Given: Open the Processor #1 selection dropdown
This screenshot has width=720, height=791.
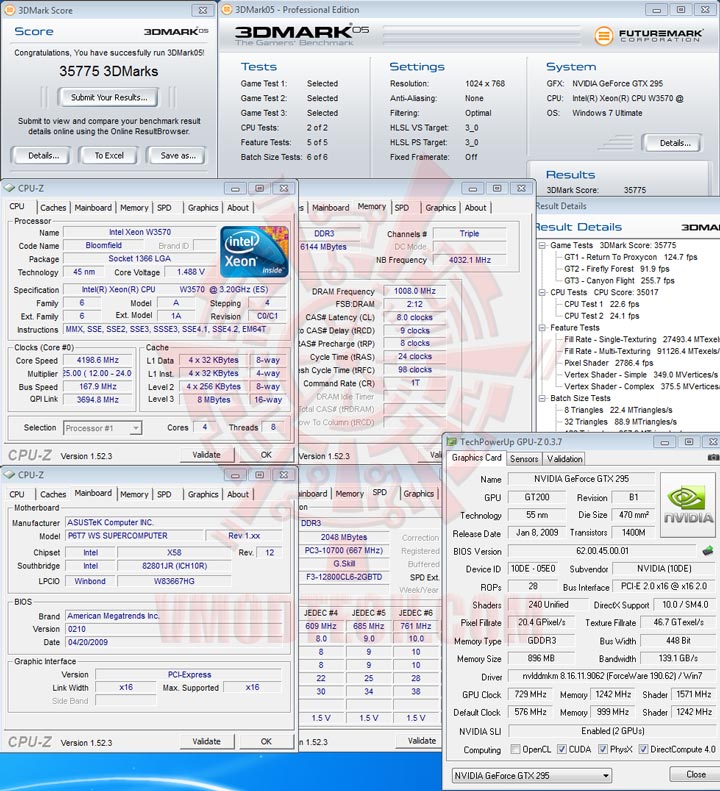Looking at the screenshot, I should (x=135, y=428).
